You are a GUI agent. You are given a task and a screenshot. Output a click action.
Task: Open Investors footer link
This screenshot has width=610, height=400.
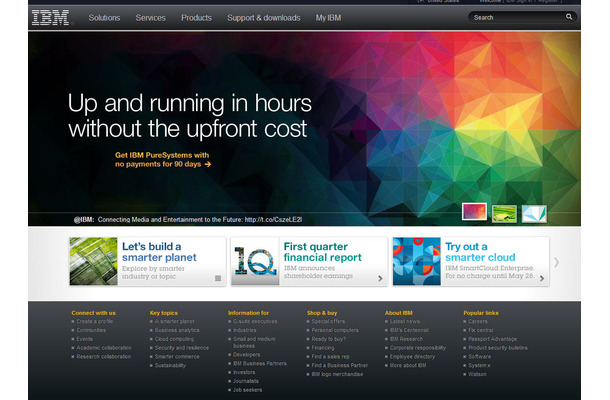point(244,372)
